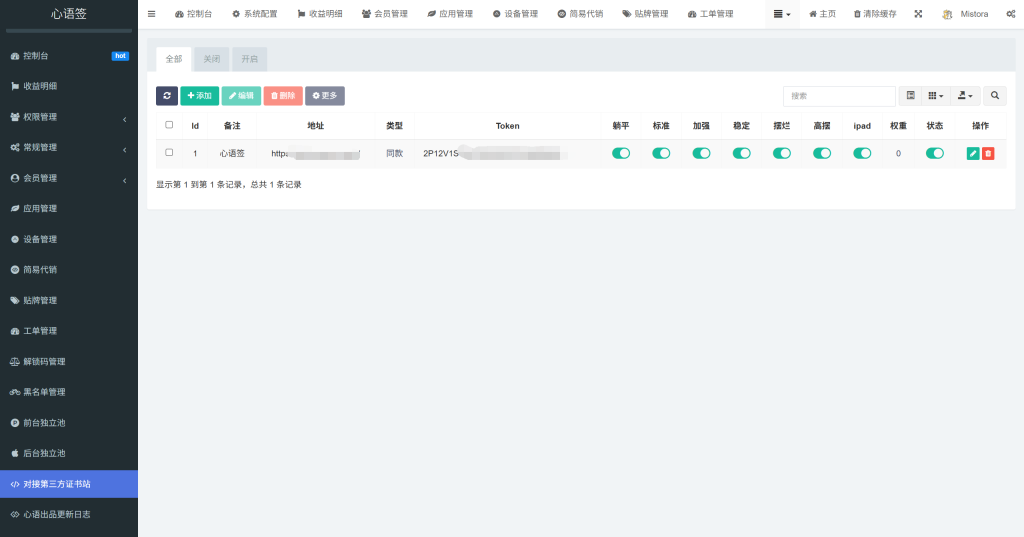Open the export data dropdown
This screenshot has width=1024, height=537.
tap(965, 95)
